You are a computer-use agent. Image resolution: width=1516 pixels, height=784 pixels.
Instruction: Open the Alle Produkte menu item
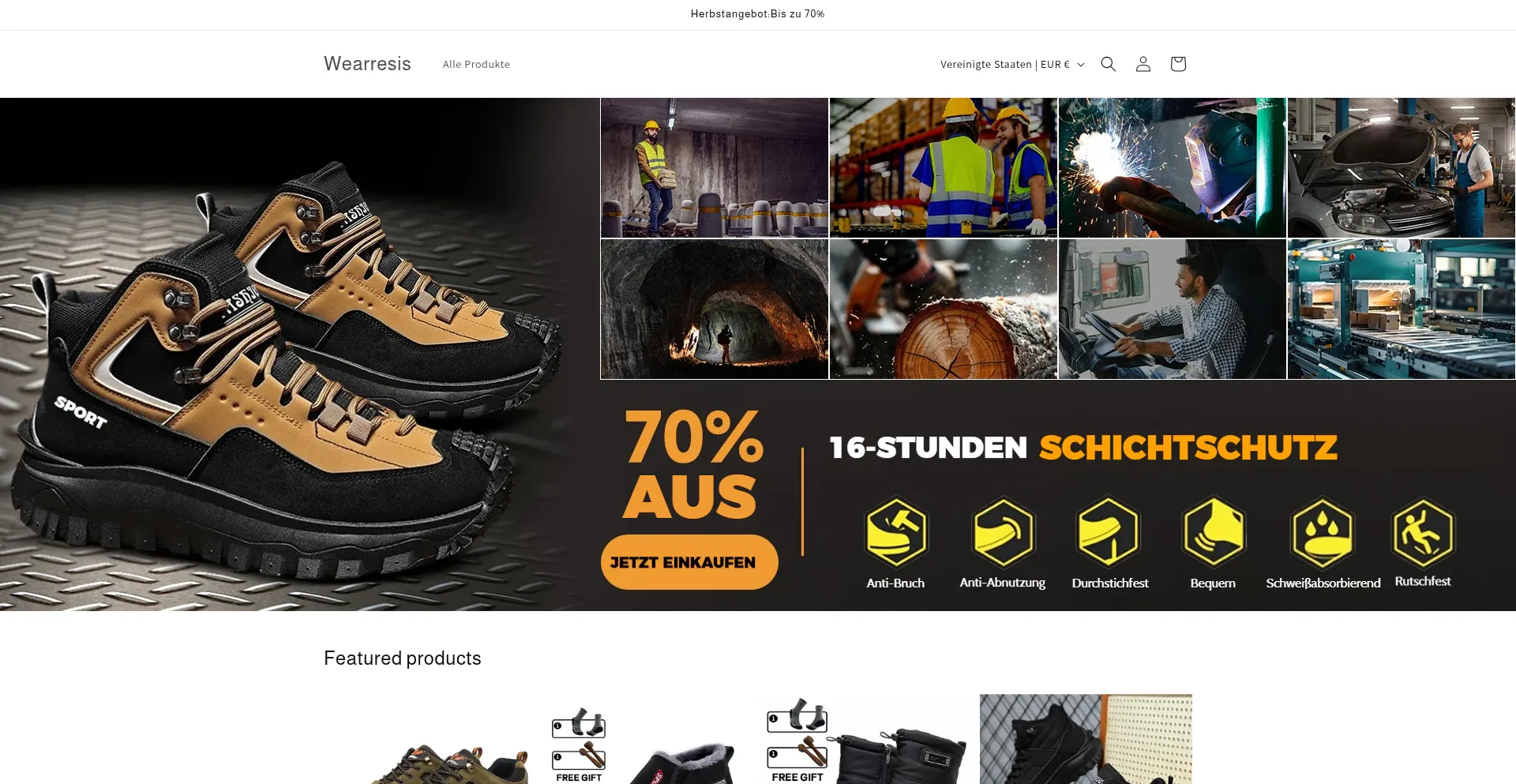click(x=476, y=64)
